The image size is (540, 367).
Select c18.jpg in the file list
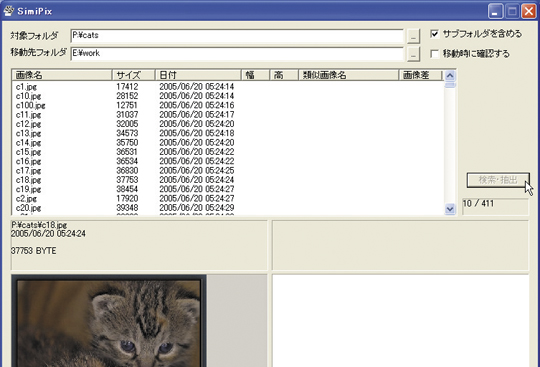pyautogui.click(x=29, y=180)
